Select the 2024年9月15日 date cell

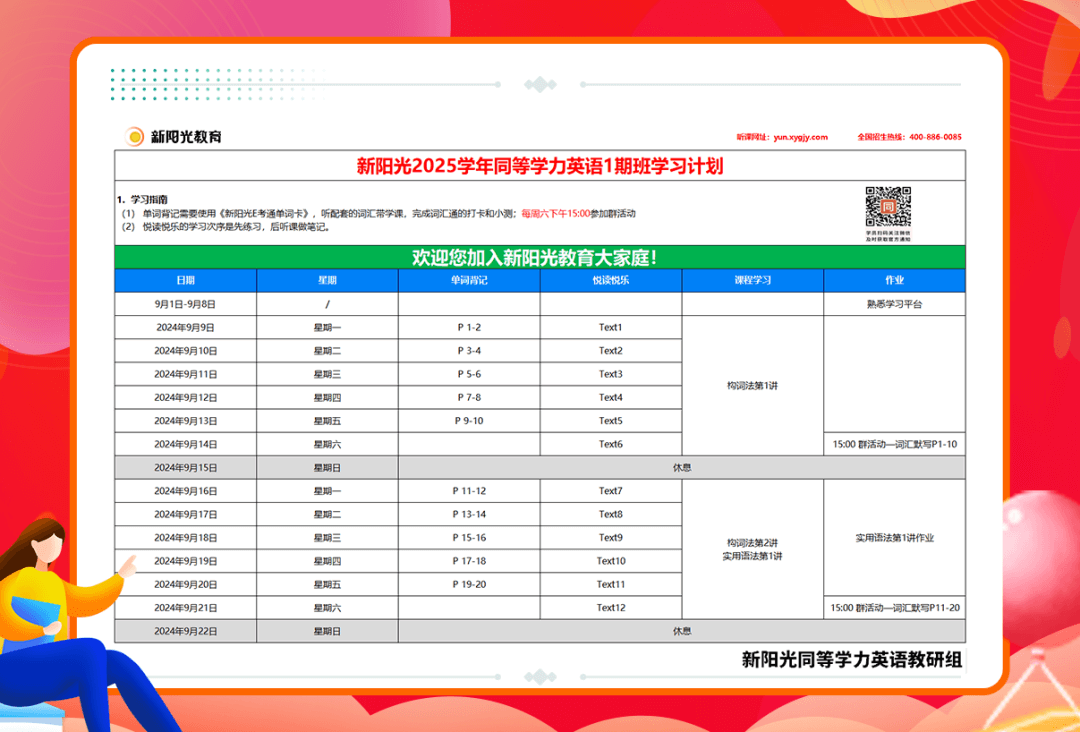click(x=186, y=468)
